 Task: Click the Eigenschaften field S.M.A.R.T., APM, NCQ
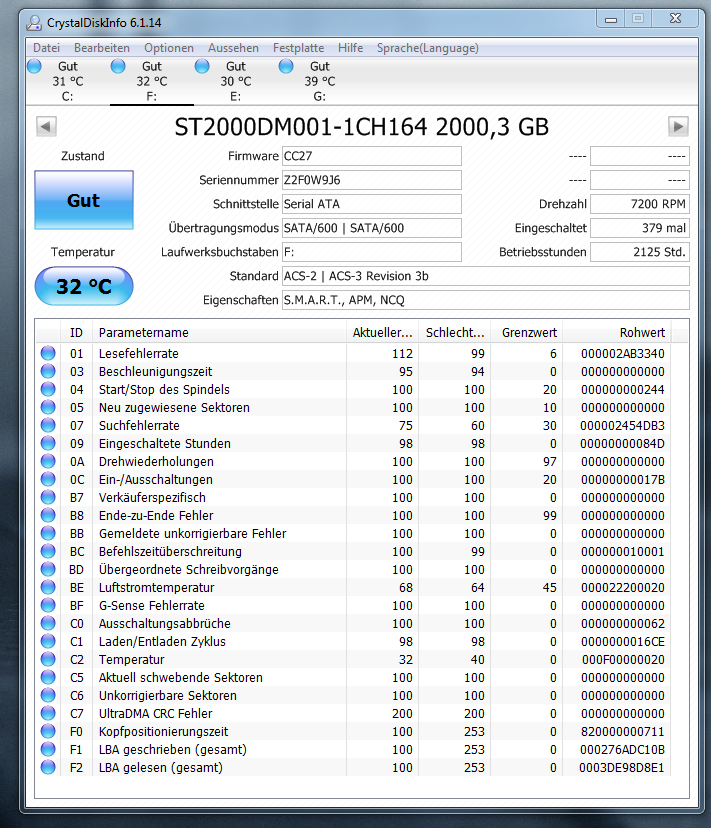click(x=485, y=300)
